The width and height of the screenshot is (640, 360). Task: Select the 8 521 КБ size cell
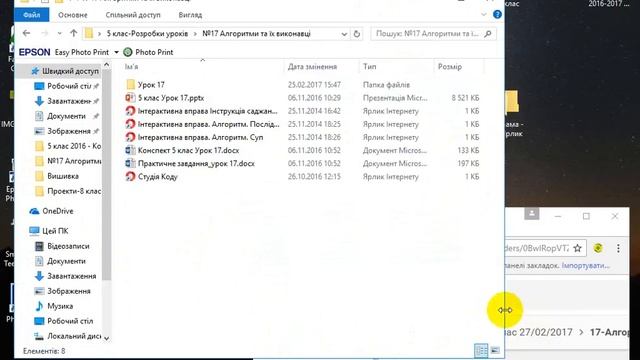pyautogui.click(x=465, y=98)
